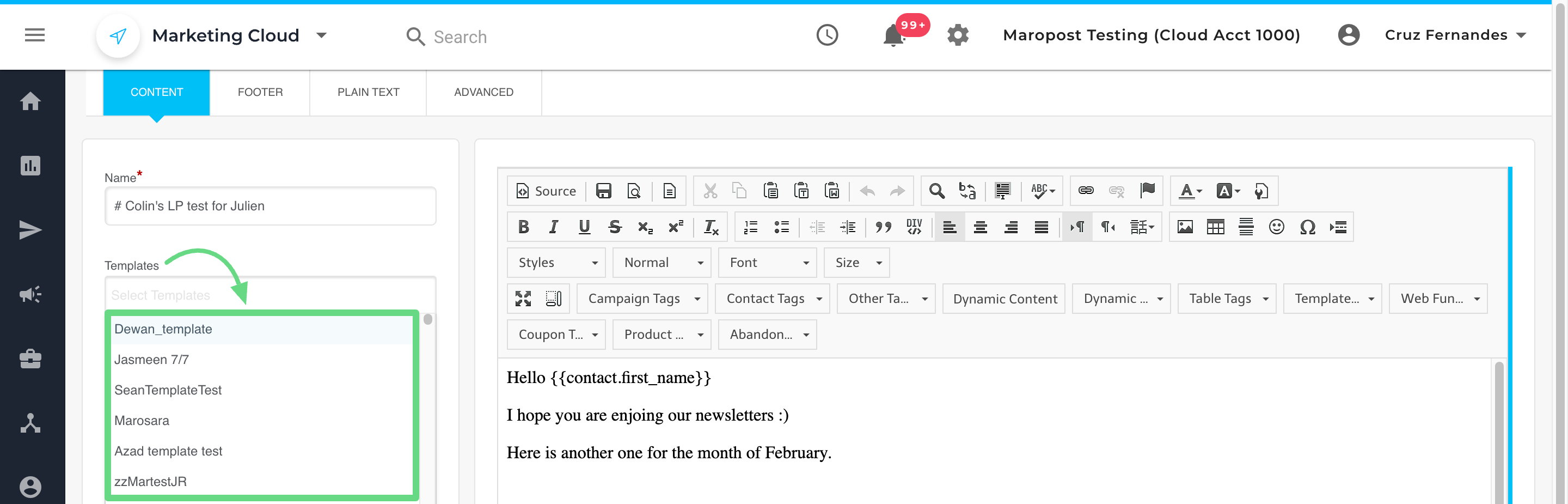Insert a page break
The height and width of the screenshot is (504, 1568).
point(1338,227)
